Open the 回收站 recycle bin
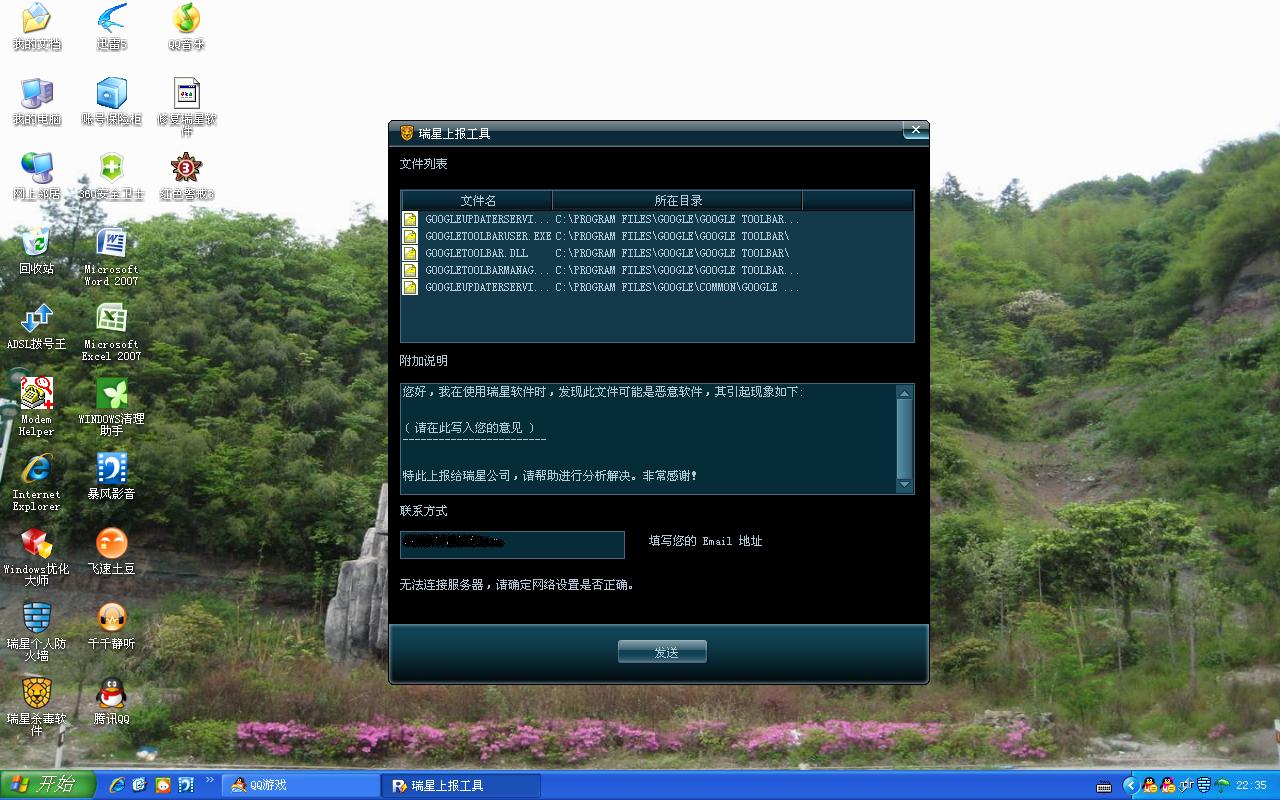 (x=36, y=251)
